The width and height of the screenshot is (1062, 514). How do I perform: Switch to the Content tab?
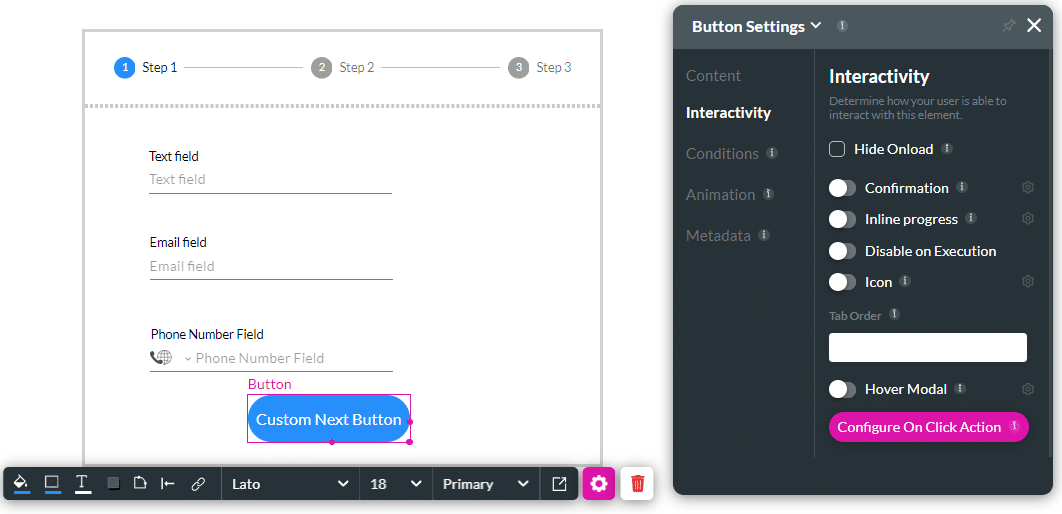pyautogui.click(x=713, y=76)
